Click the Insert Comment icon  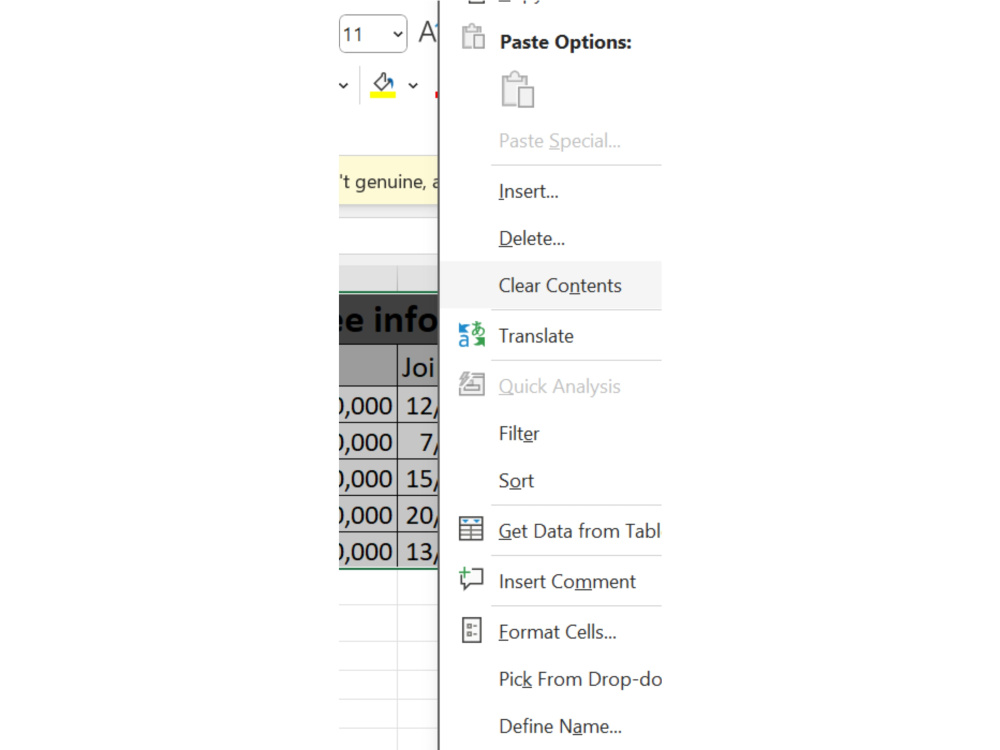click(471, 579)
